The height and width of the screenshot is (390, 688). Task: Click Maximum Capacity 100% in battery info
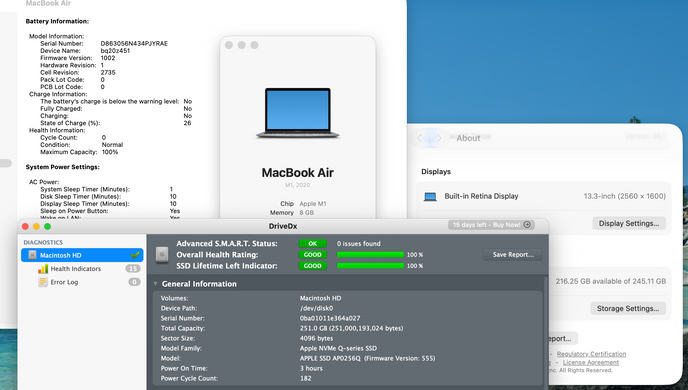coord(79,152)
